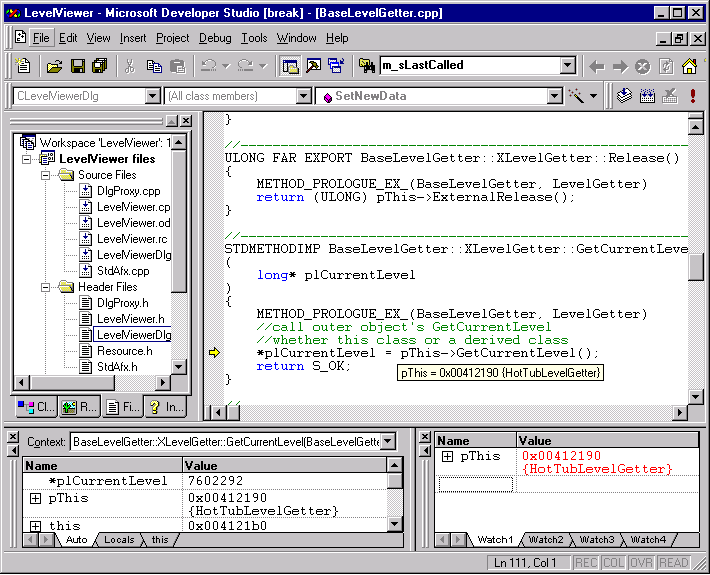710x575 pixels.
Task: Click the Cut scissors icon
Action: click(x=129, y=66)
